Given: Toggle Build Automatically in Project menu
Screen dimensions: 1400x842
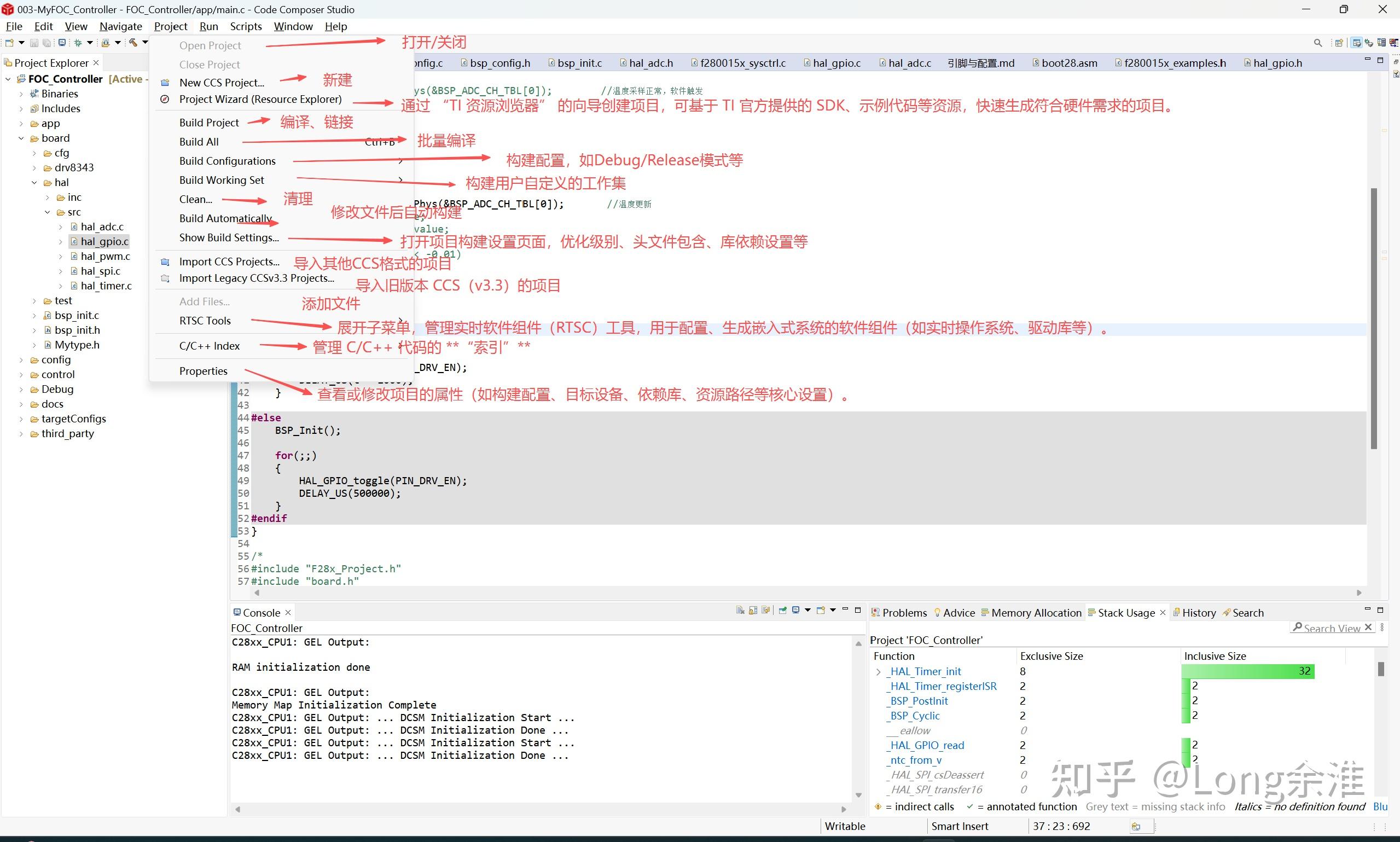Looking at the screenshot, I should coord(225,218).
